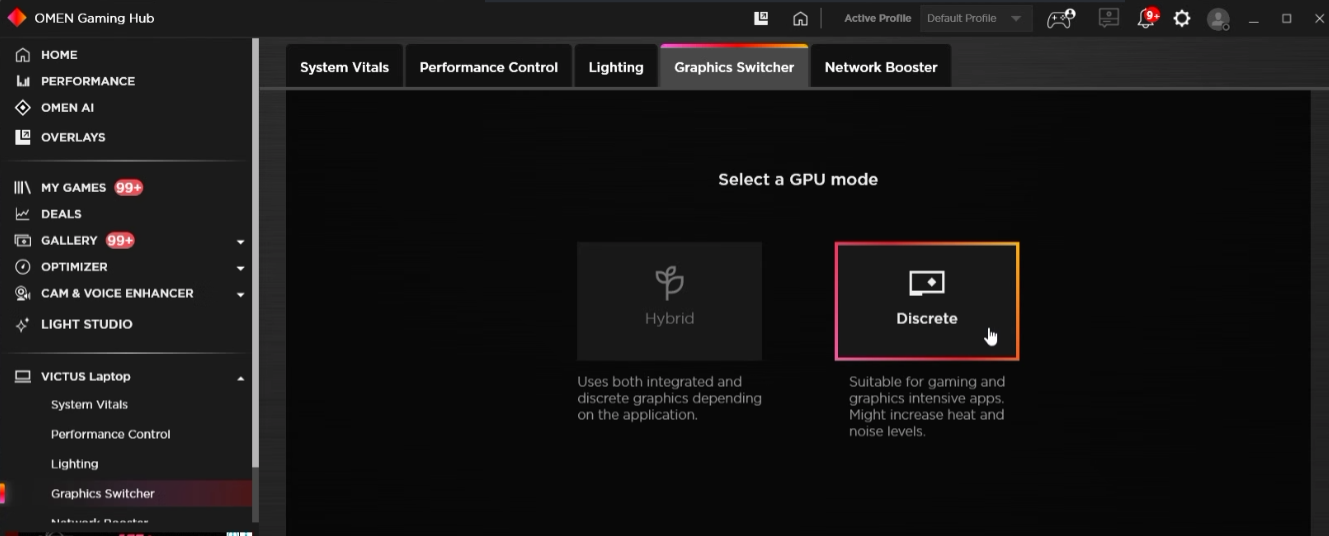The image size is (1329, 536).
Task: Click the GALLERY 99+ badge
Action: pyautogui.click(x=120, y=240)
